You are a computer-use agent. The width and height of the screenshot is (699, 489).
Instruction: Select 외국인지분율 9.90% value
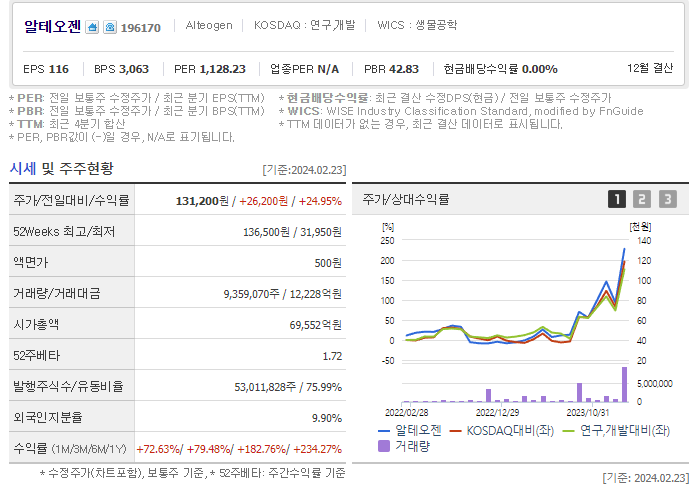coord(327,418)
